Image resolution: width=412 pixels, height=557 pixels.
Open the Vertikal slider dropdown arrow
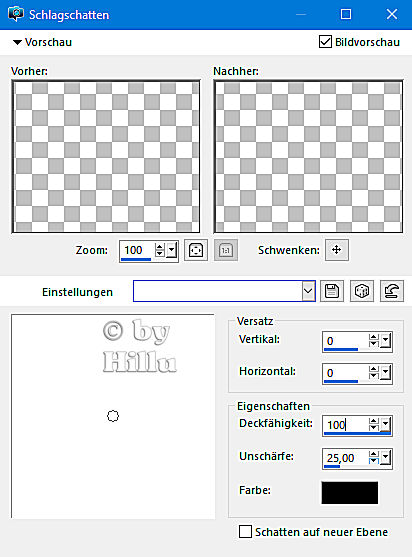pos(385,341)
